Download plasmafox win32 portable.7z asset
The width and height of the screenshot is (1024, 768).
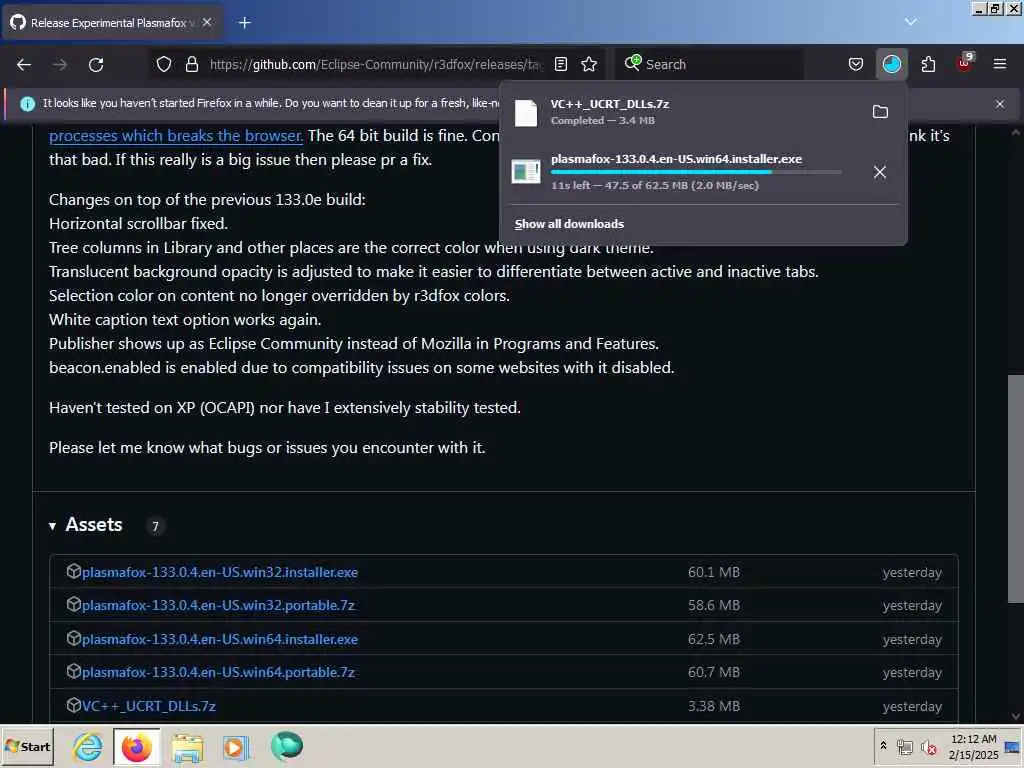coord(218,605)
